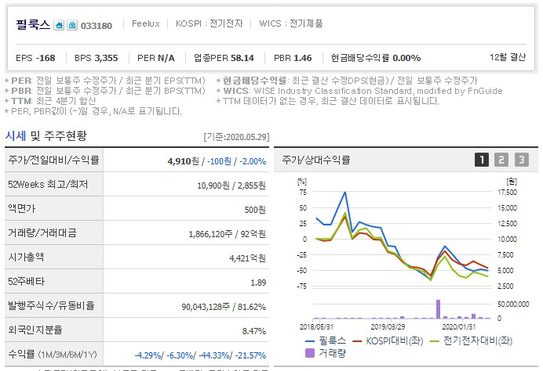Click the 1.89 beta value
The height and width of the screenshot is (371, 543).
coord(258,283)
